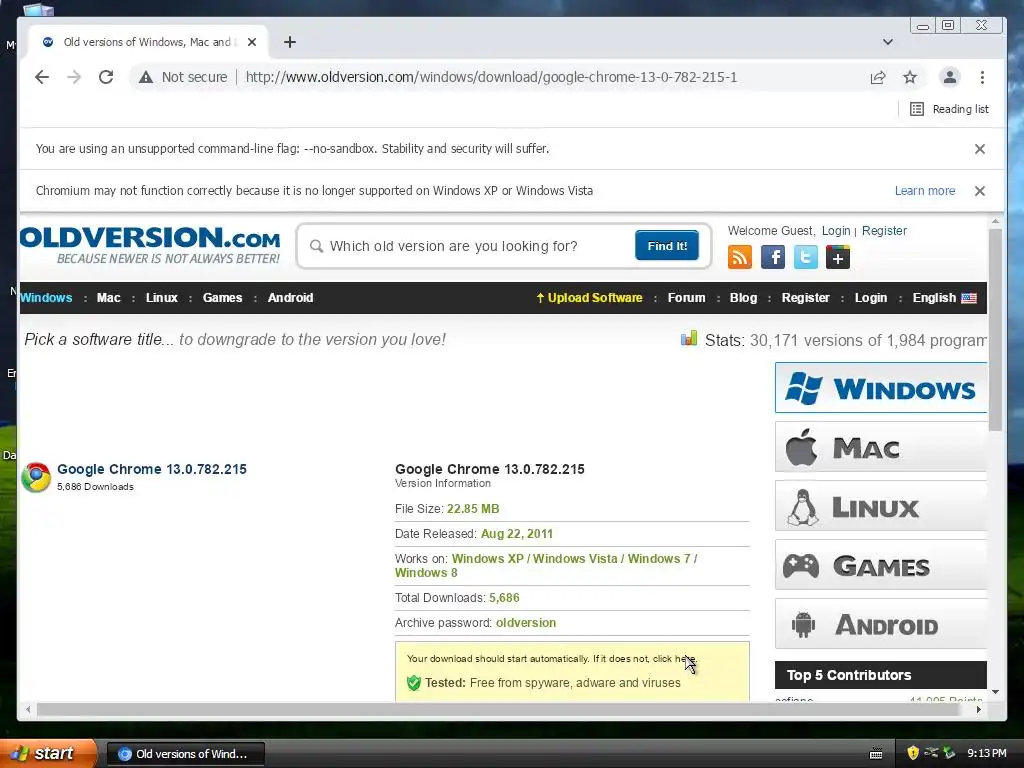The image size is (1024, 768).
Task: Open a new tab with plus button
Action: (290, 42)
